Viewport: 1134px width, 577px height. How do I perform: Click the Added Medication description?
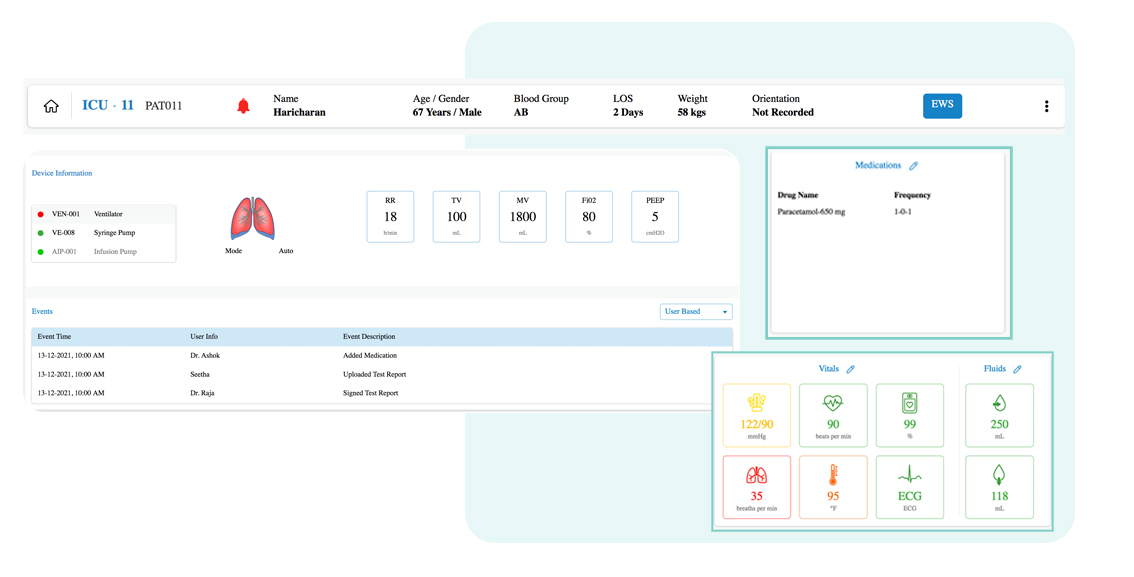[x=370, y=356]
